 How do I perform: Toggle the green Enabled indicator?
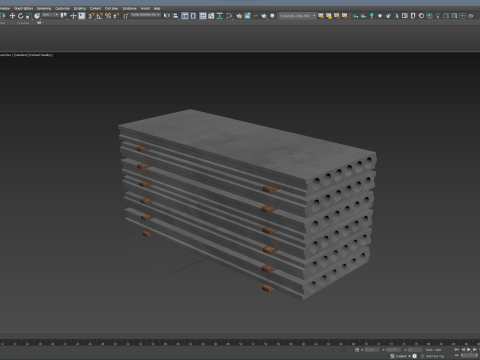pos(409,356)
